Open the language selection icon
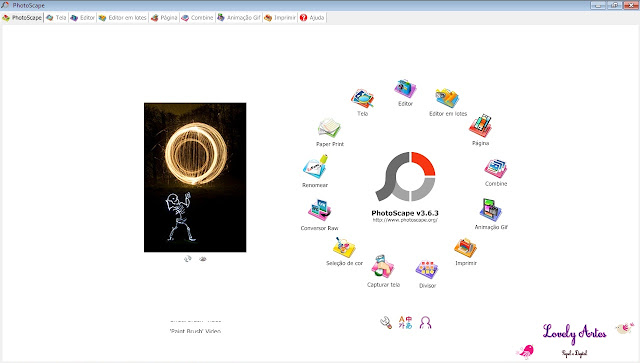This screenshot has width=640, height=363. pos(405,322)
